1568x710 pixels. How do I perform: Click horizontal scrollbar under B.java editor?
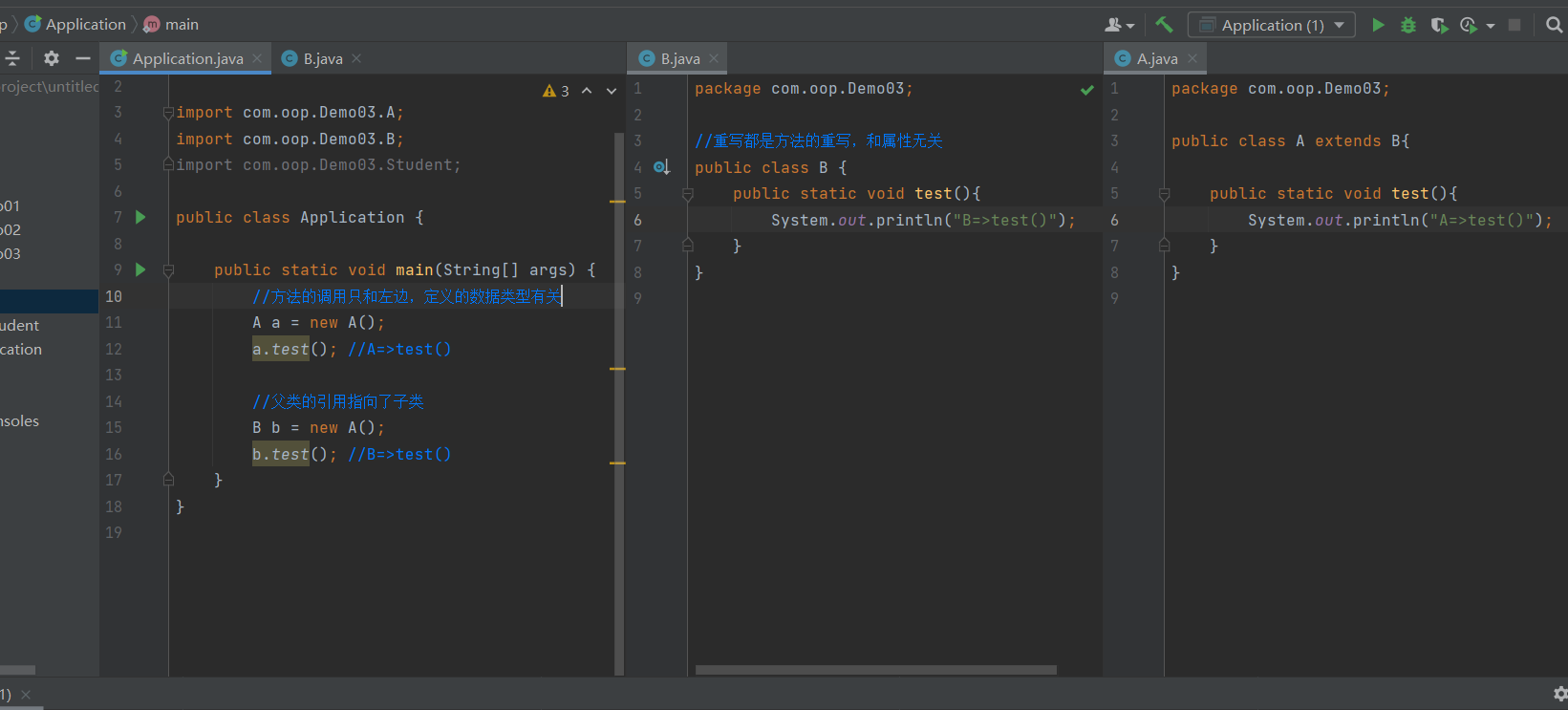pos(875,670)
